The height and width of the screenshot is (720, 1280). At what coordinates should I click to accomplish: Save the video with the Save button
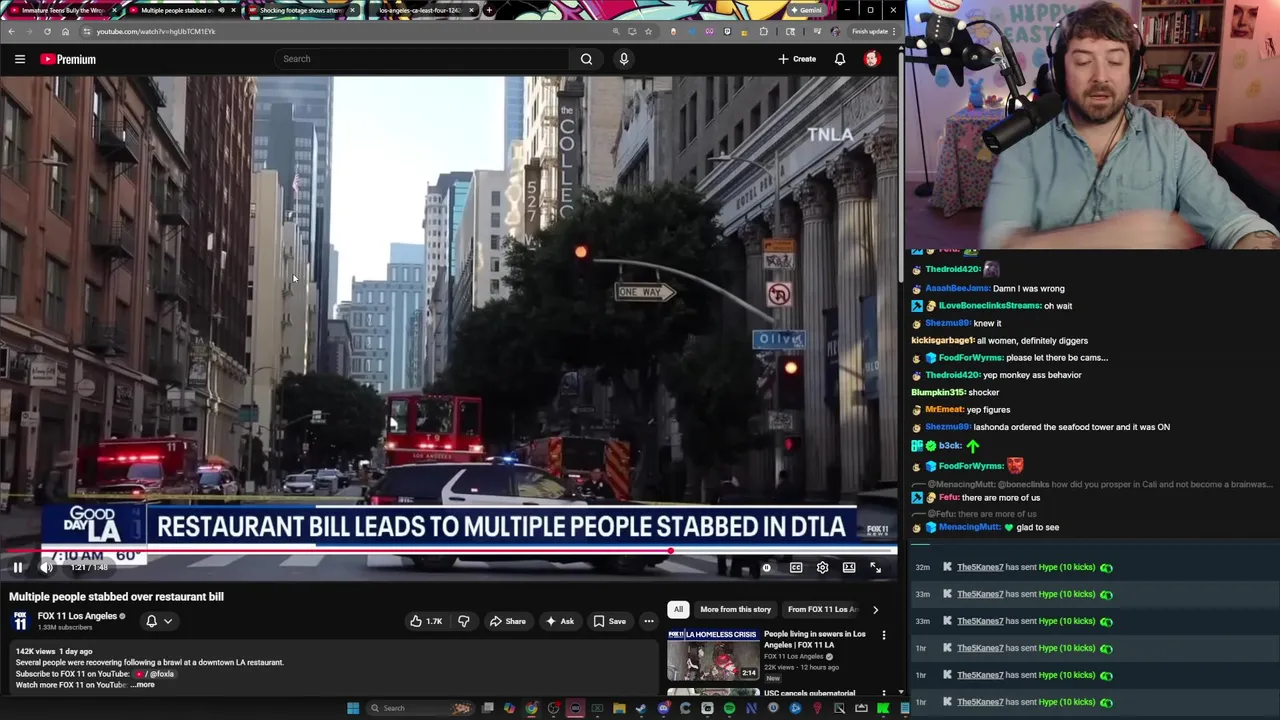[609, 621]
